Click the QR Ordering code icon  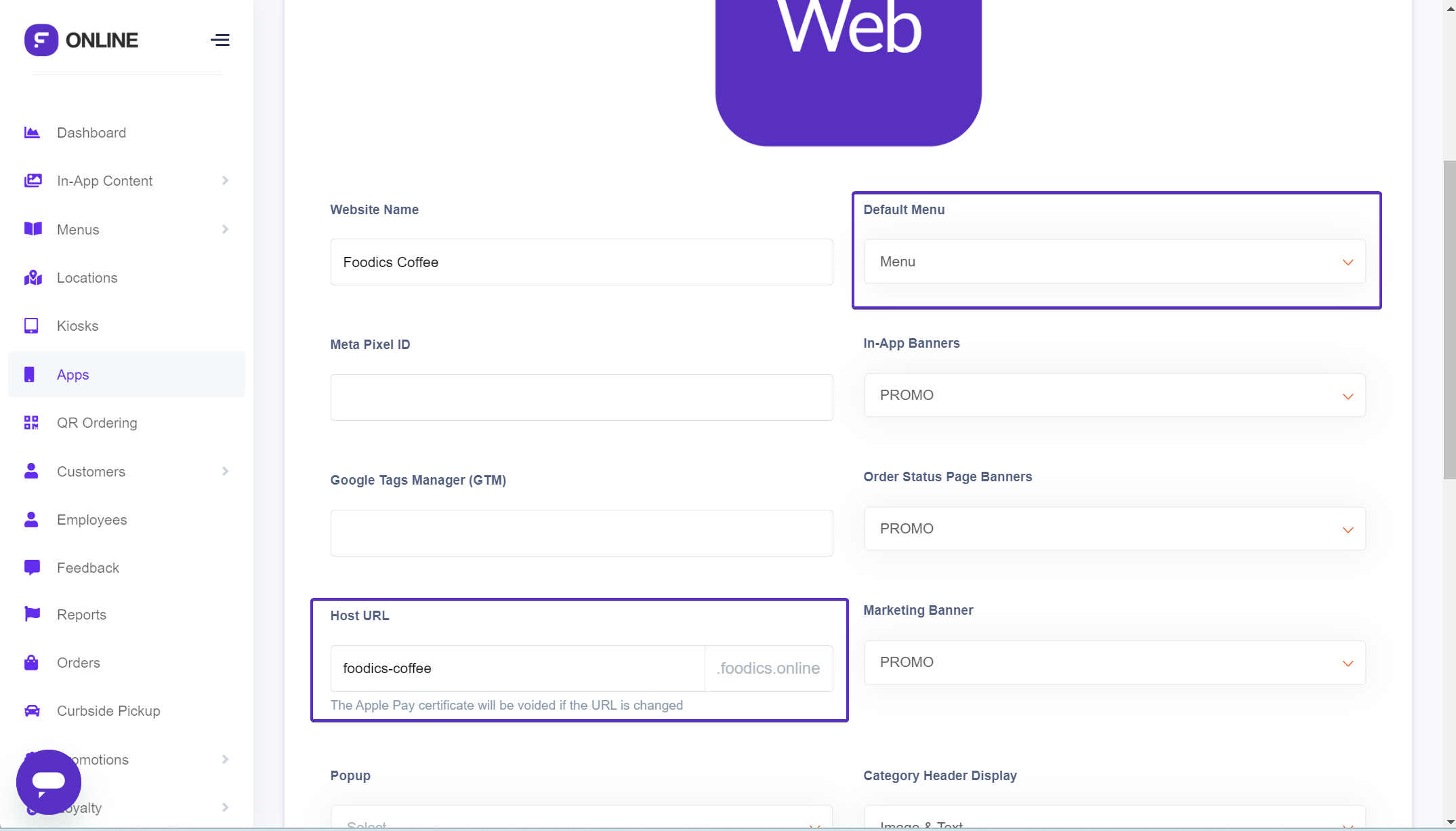coord(31,423)
